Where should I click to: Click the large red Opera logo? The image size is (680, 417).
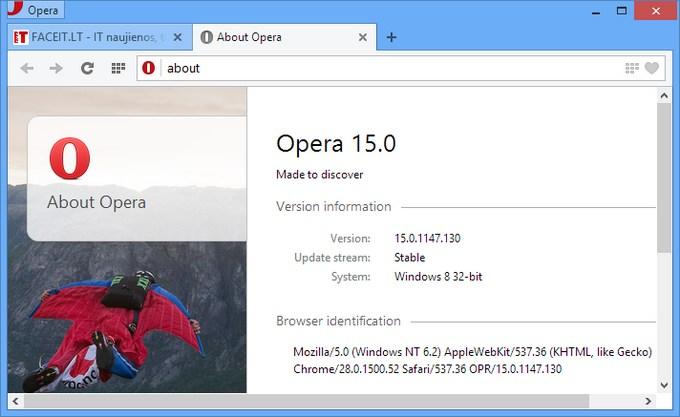(70, 158)
